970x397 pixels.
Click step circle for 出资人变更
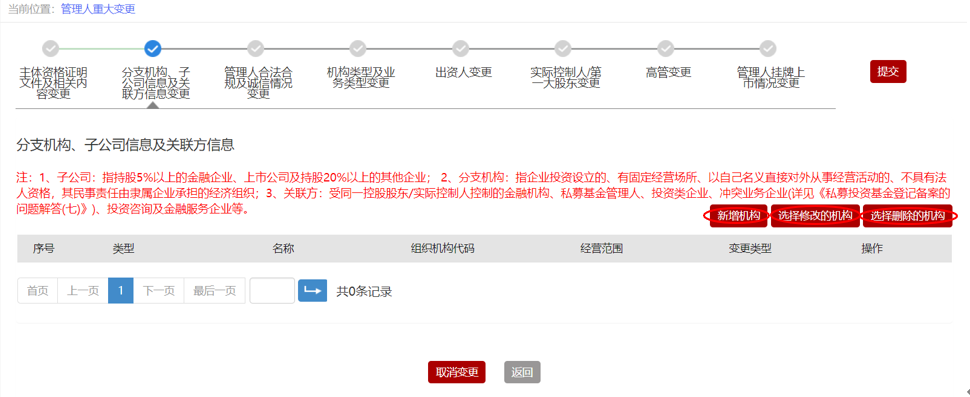460,48
